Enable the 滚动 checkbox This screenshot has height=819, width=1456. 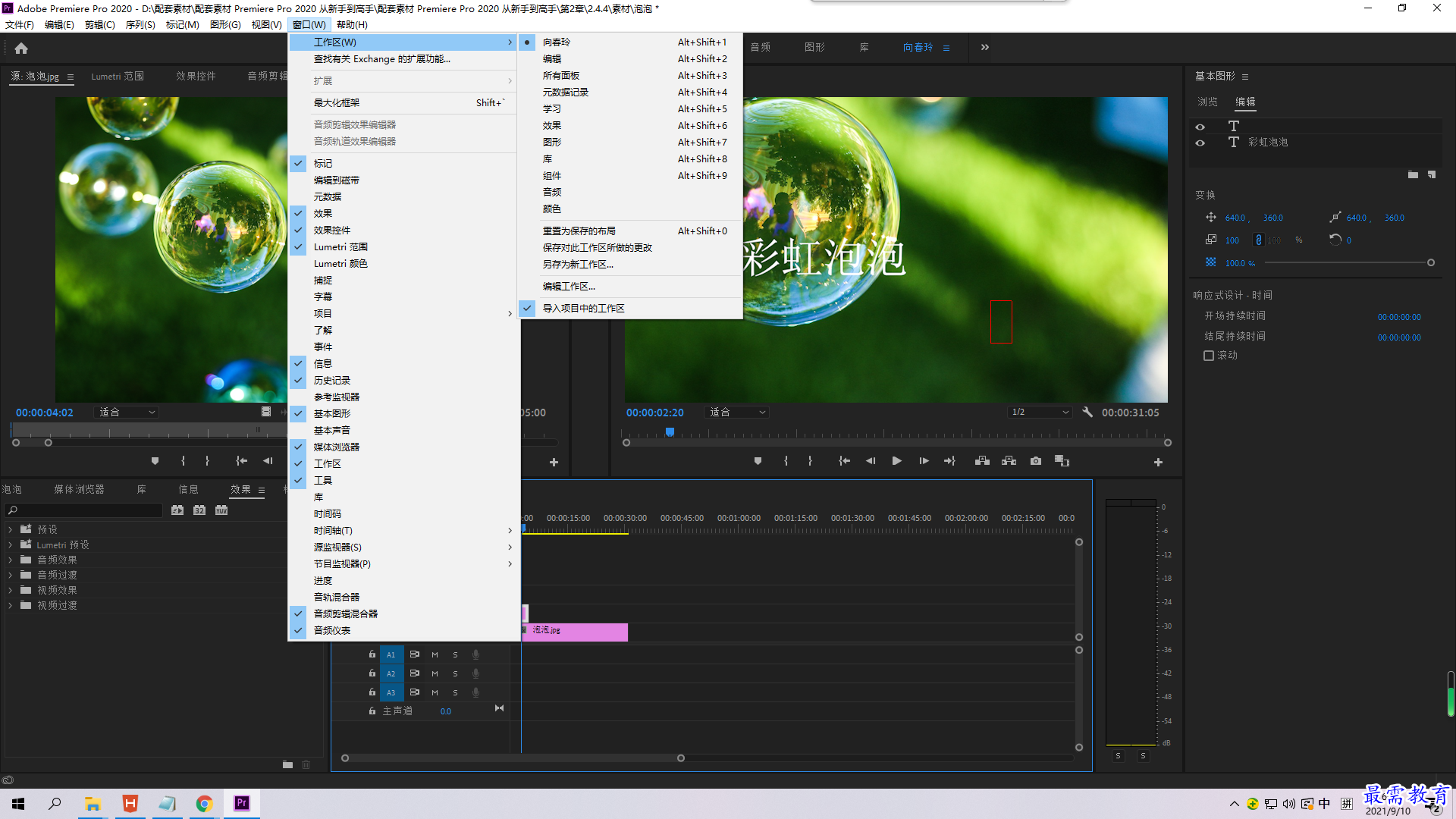1209,355
